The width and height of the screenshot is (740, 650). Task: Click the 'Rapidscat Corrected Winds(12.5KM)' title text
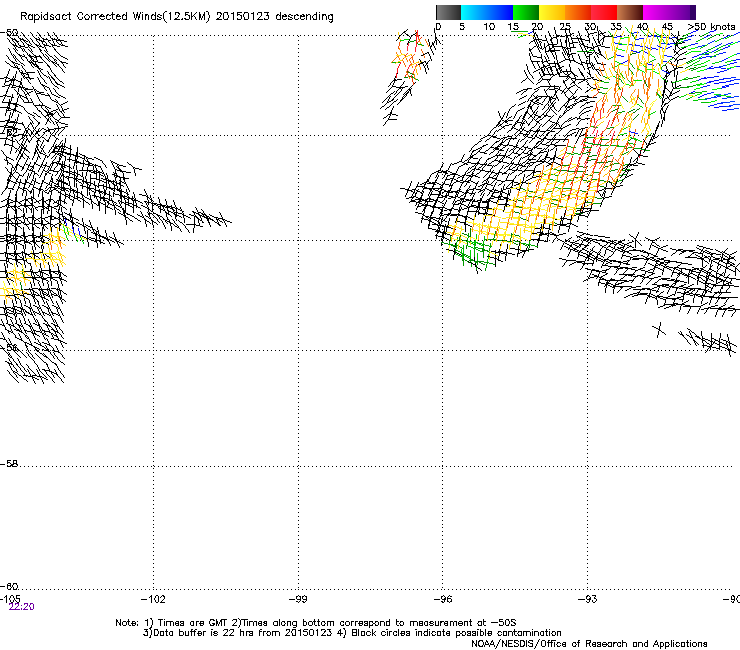coord(115,17)
